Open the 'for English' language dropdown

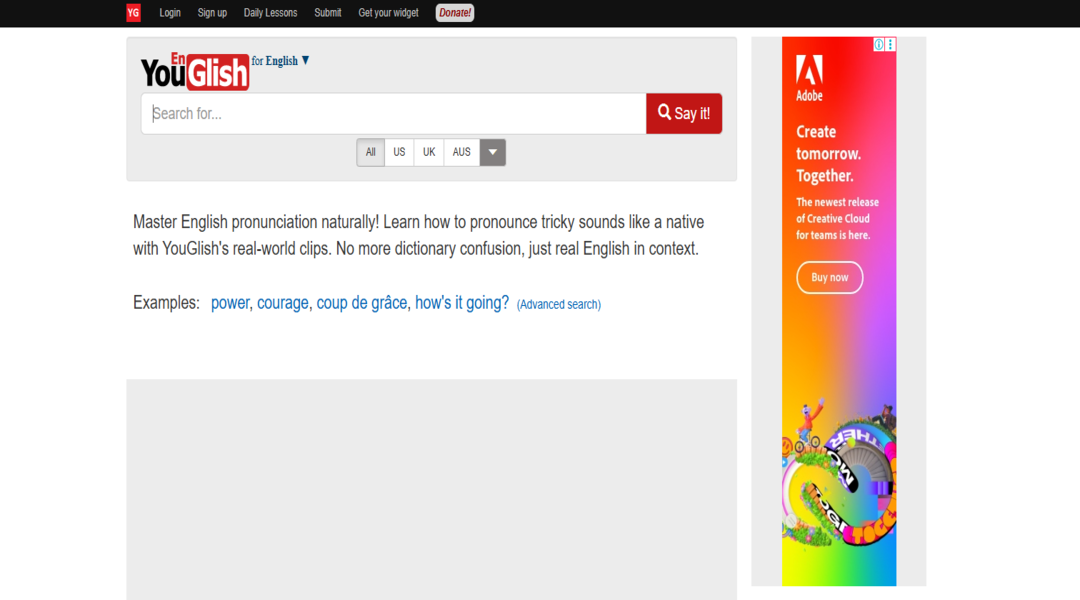pos(280,61)
